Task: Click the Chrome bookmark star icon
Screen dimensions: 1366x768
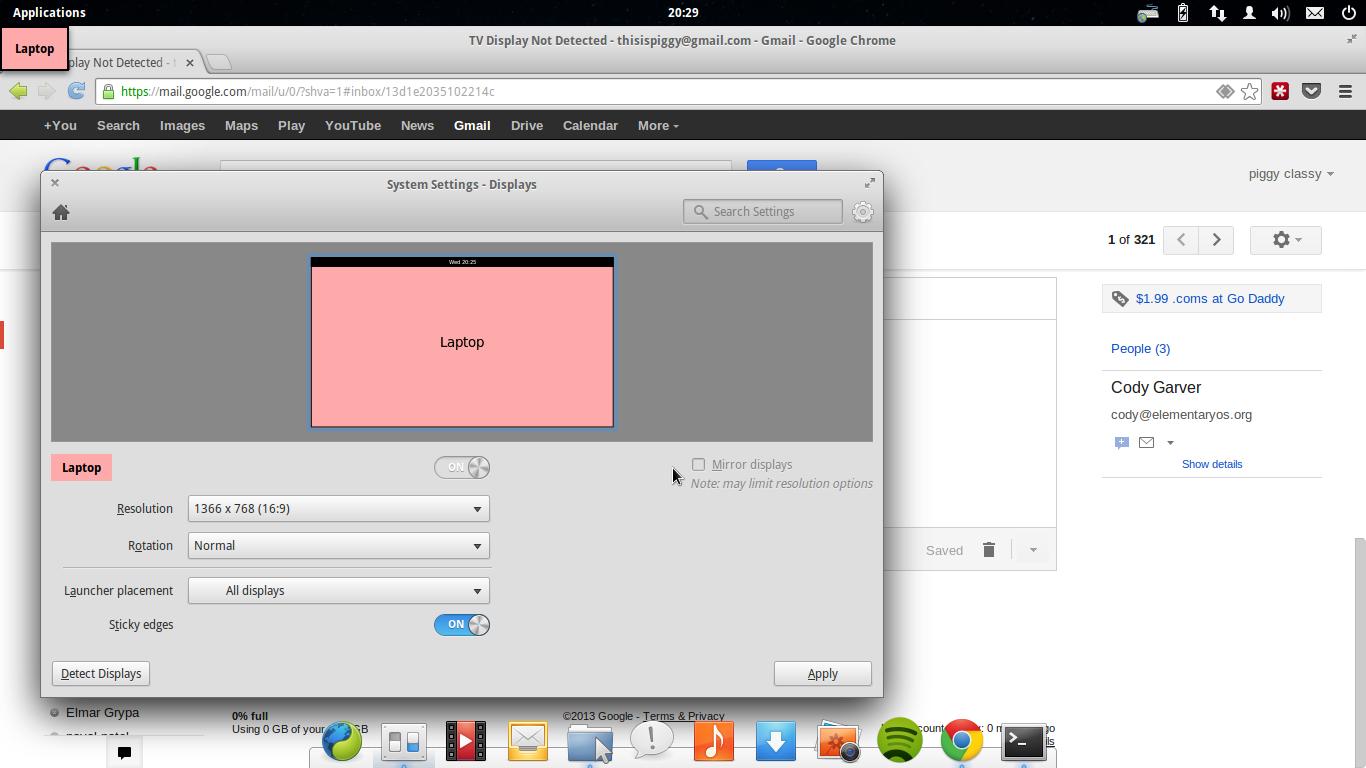Action: (x=1249, y=92)
